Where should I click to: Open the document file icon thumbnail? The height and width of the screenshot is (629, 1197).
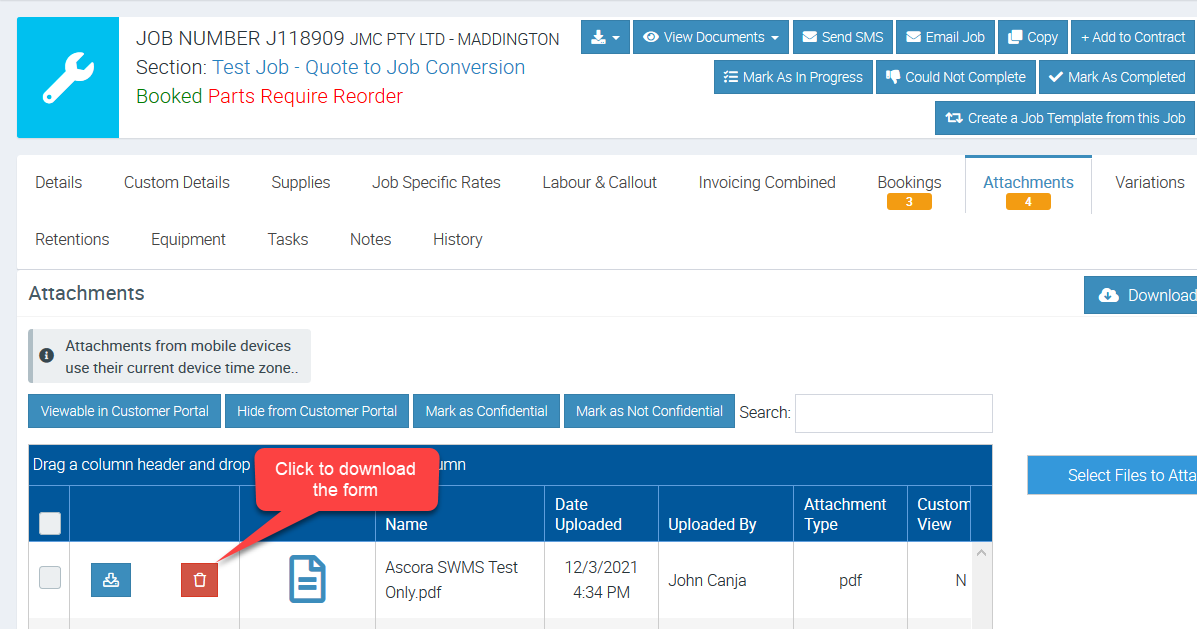tap(307, 580)
